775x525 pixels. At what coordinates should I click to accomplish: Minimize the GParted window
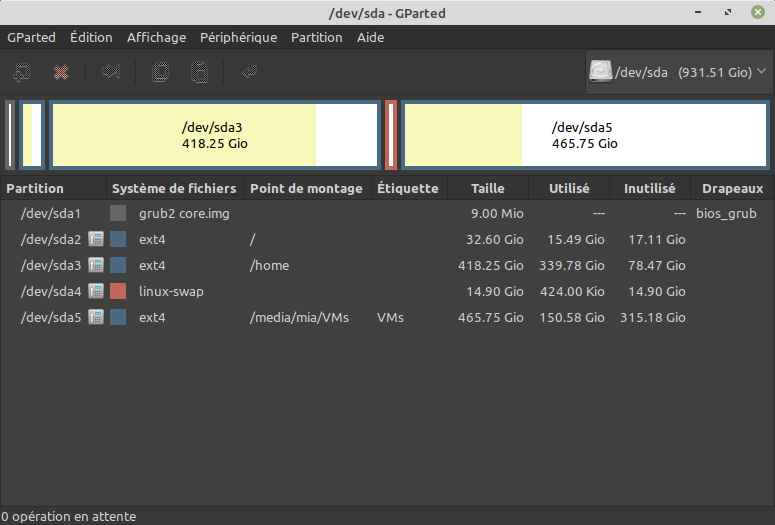(x=698, y=12)
